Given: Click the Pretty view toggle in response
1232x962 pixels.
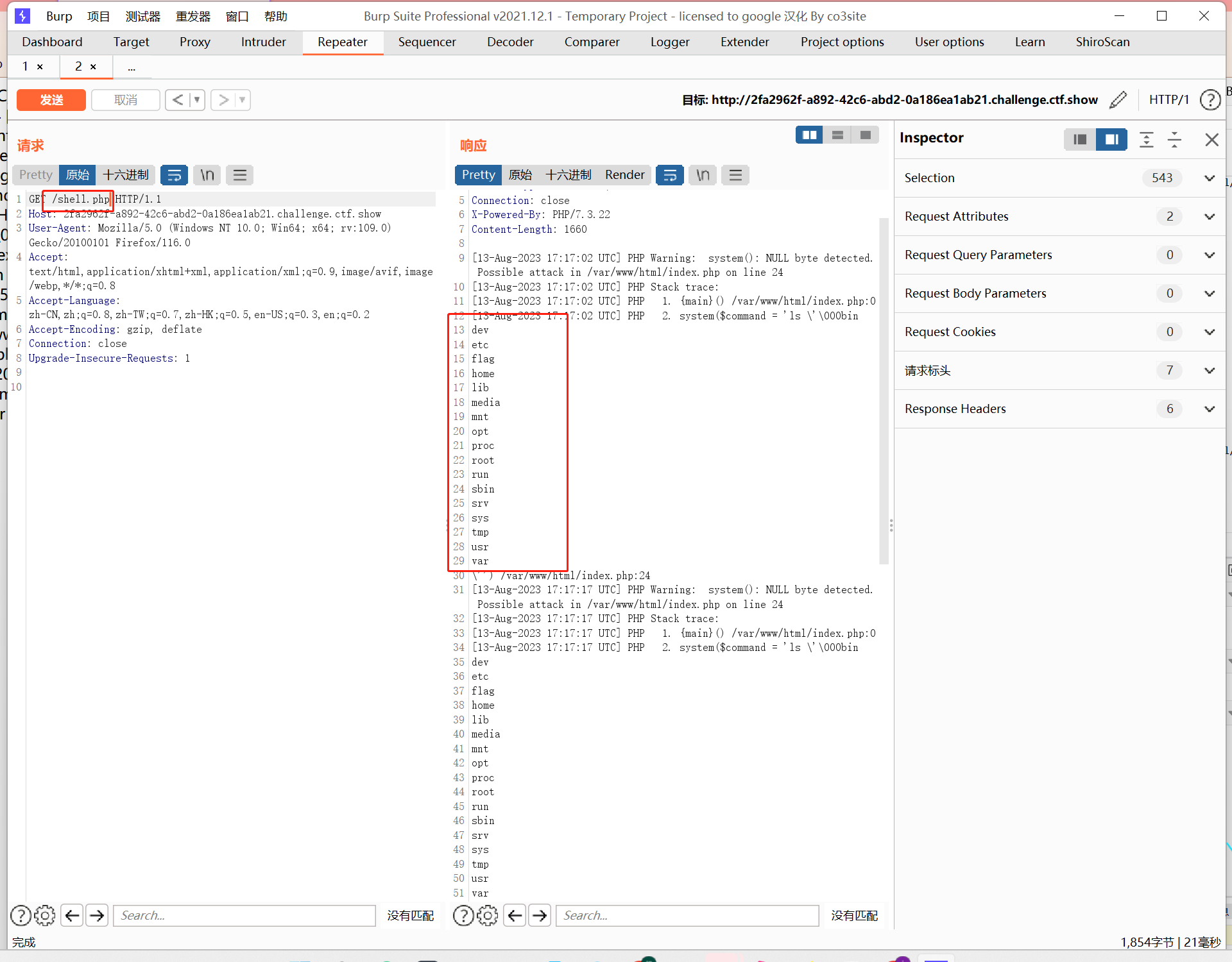Looking at the screenshot, I should tap(478, 175).
